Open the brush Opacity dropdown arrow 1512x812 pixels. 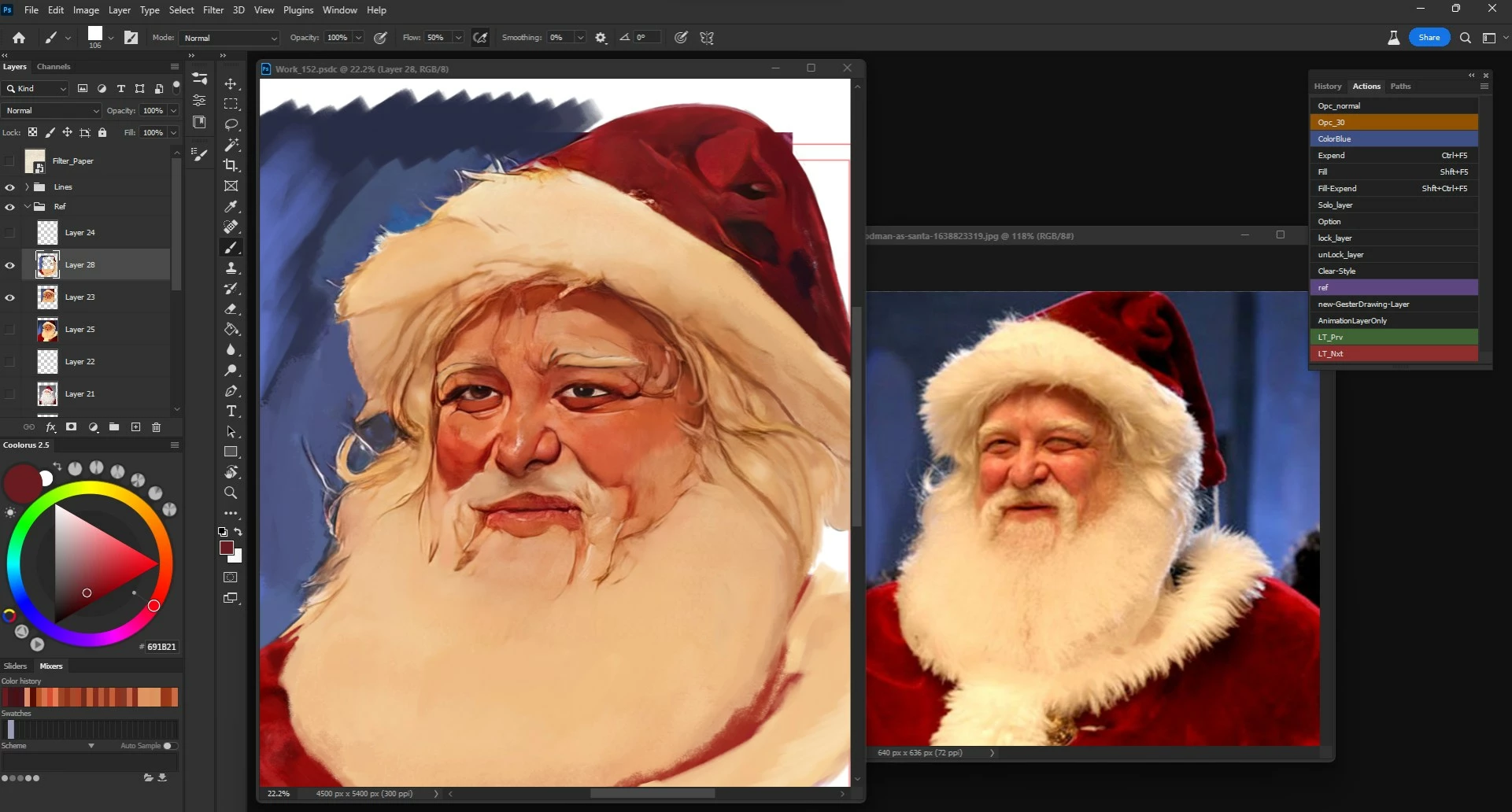coord(358,38)
